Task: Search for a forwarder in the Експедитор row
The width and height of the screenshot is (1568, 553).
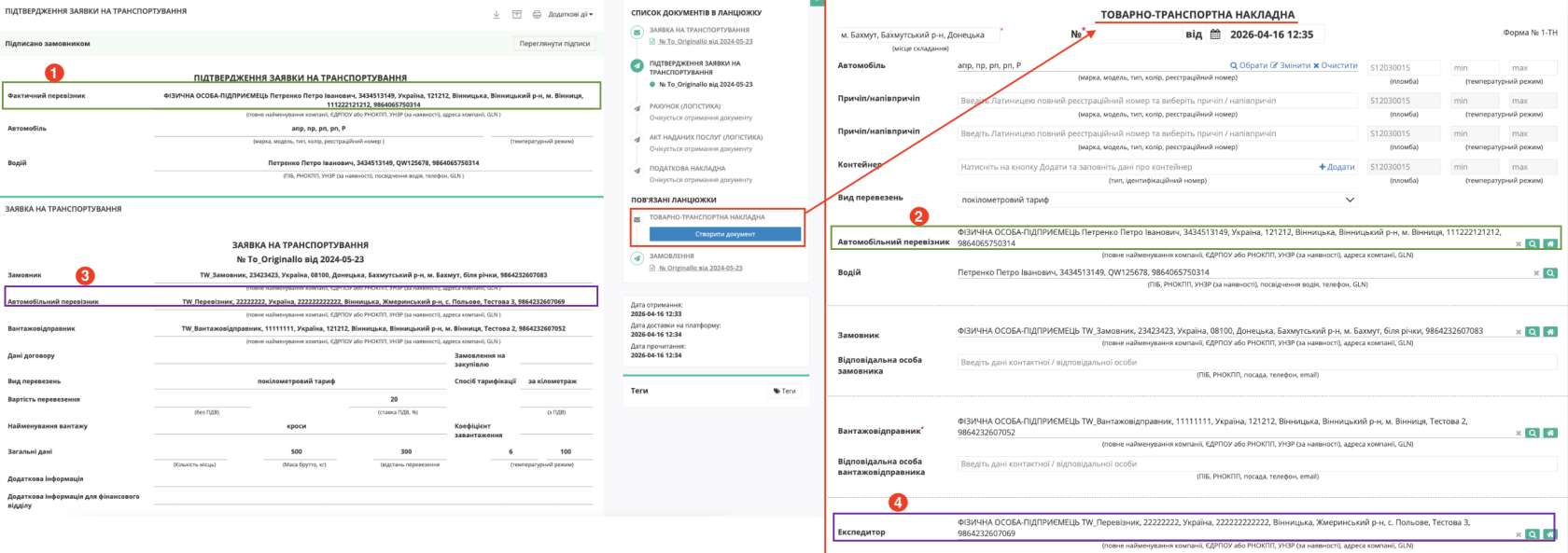Action: coord(1533,534)
